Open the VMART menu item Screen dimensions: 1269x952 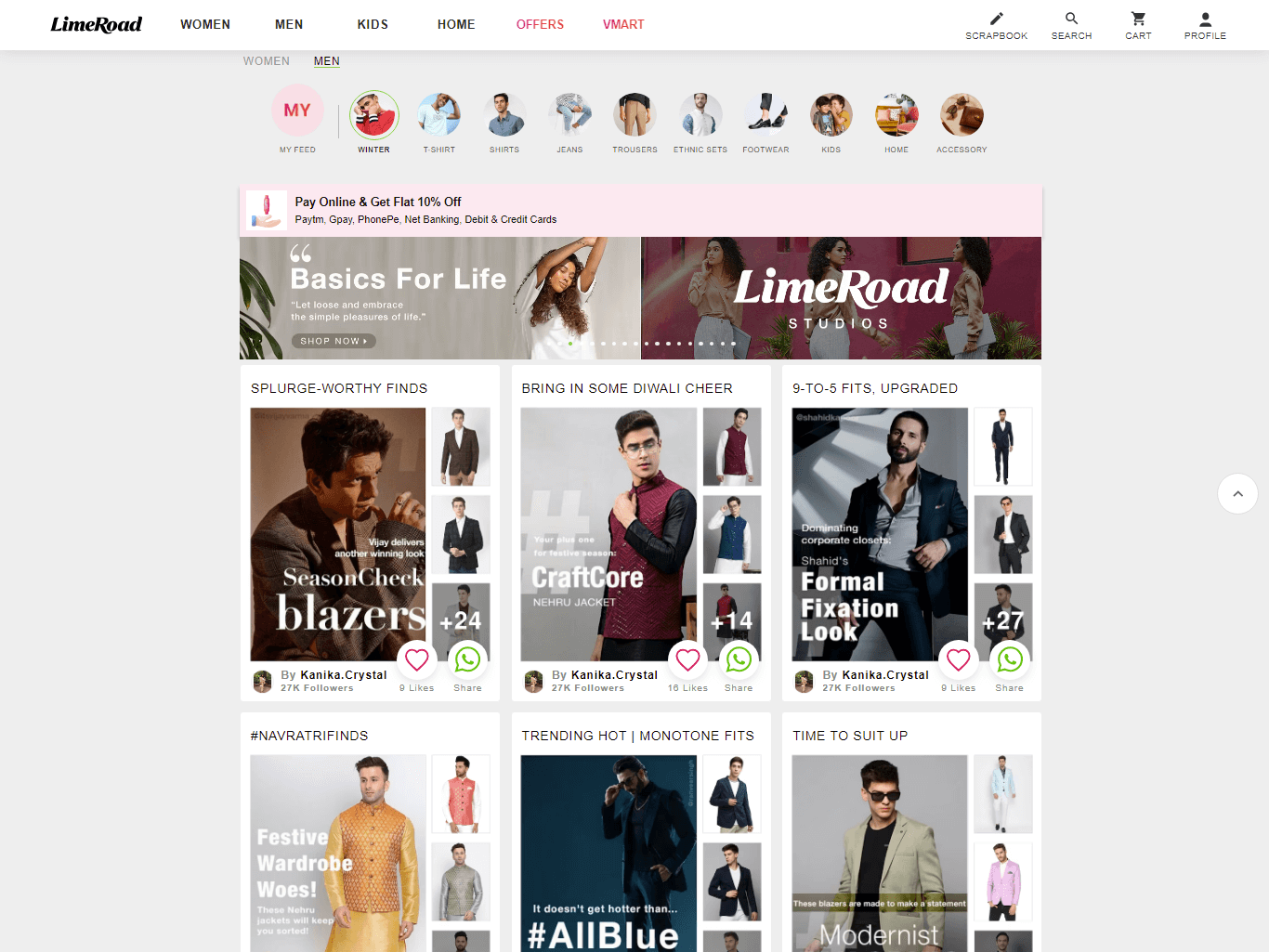point(623,24)
